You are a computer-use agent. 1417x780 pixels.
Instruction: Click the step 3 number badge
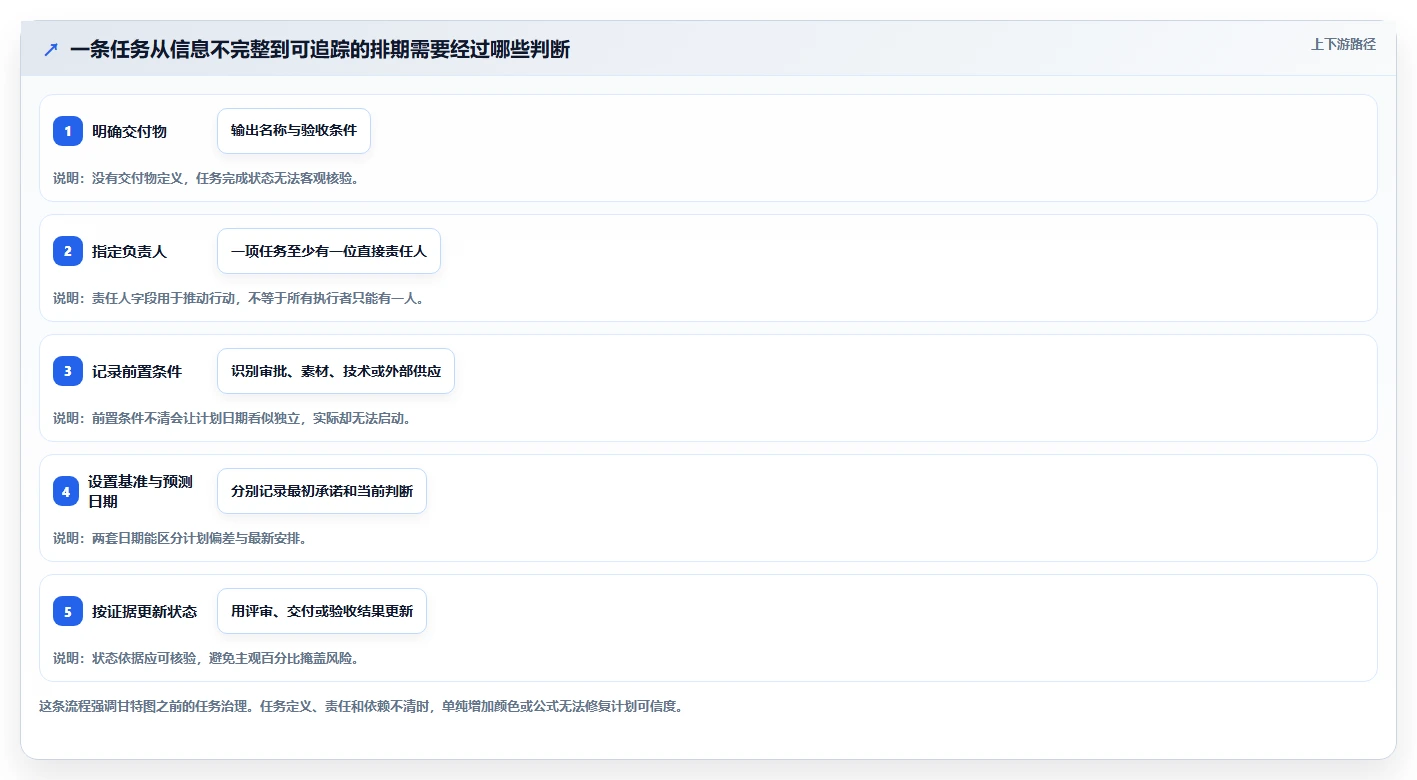[x=68, y=371]
